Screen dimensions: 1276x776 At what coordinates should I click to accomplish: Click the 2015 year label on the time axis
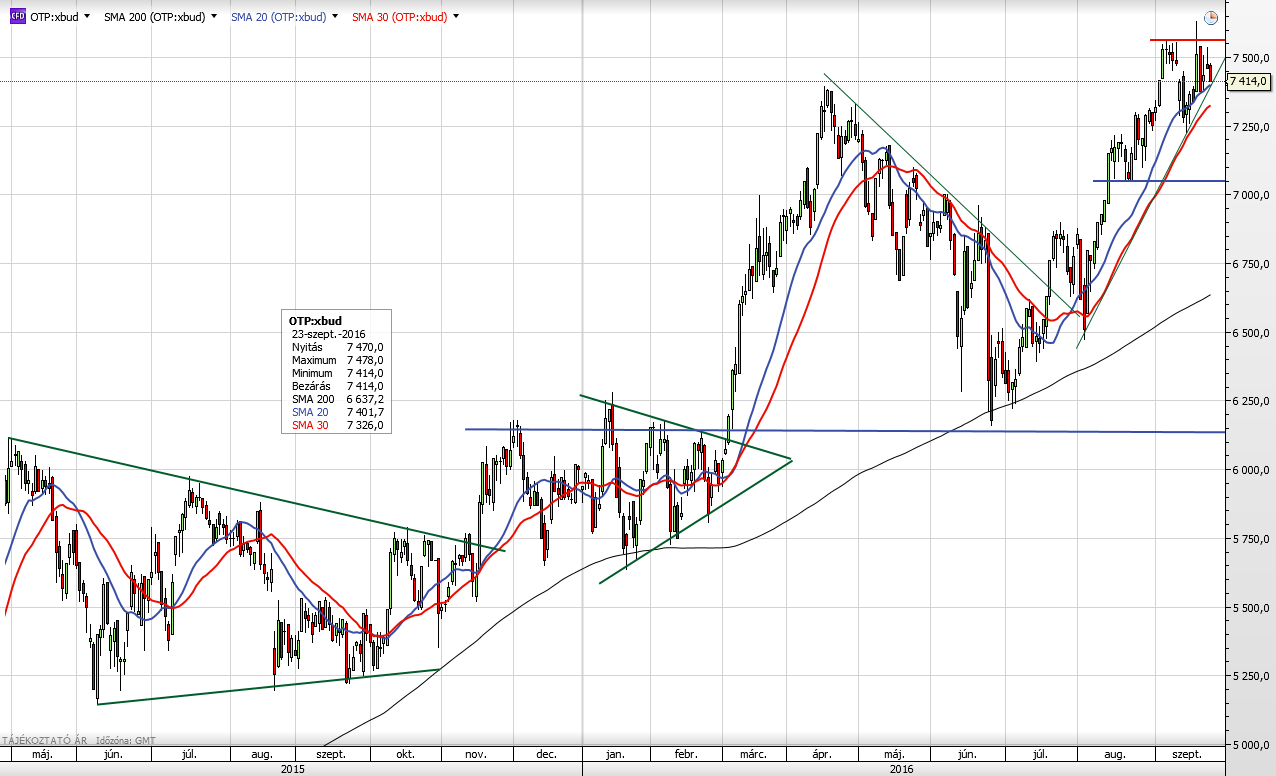[292, 769]
